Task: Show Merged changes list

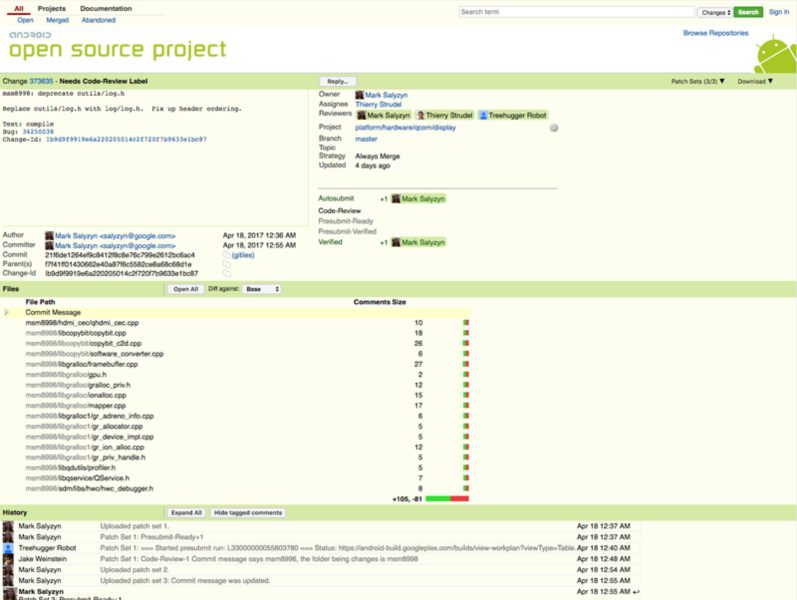Action: pos(57,20)
